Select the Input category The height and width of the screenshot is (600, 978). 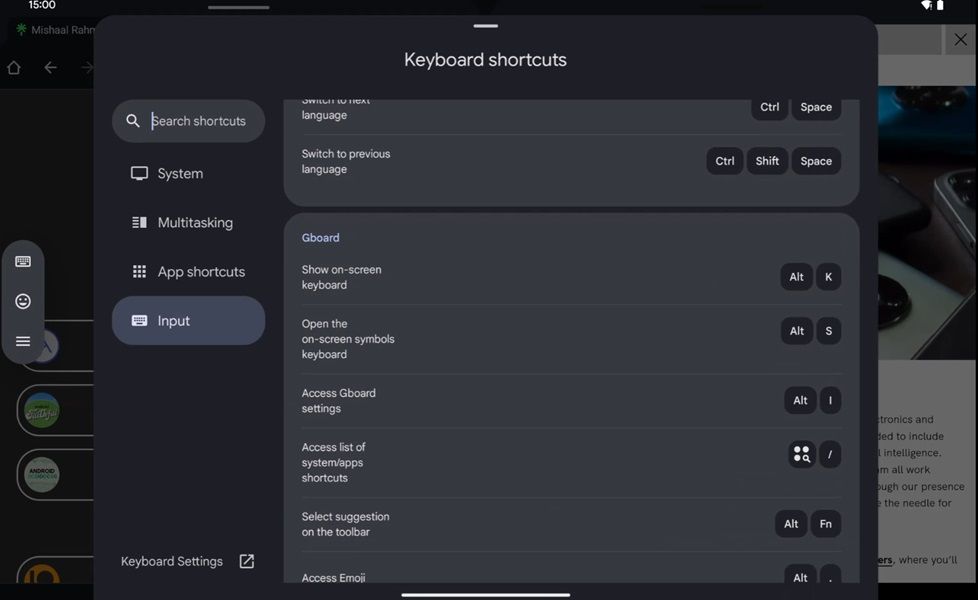[188, 321]
